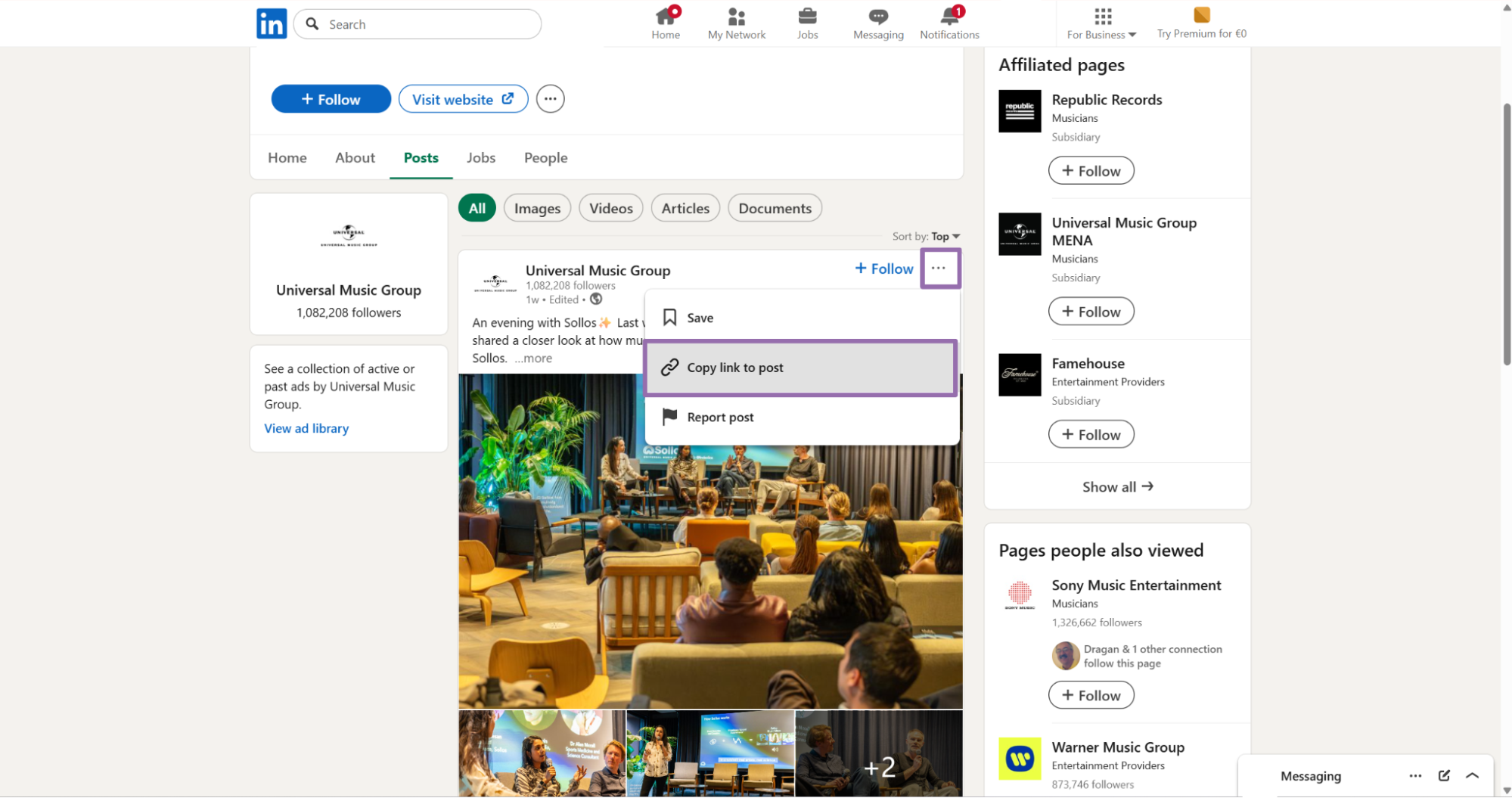Image resolution: width=1512 pixels, height=798 pixels.
Task: Open the +2 more photos thumbnail
Action: (879, 753)
